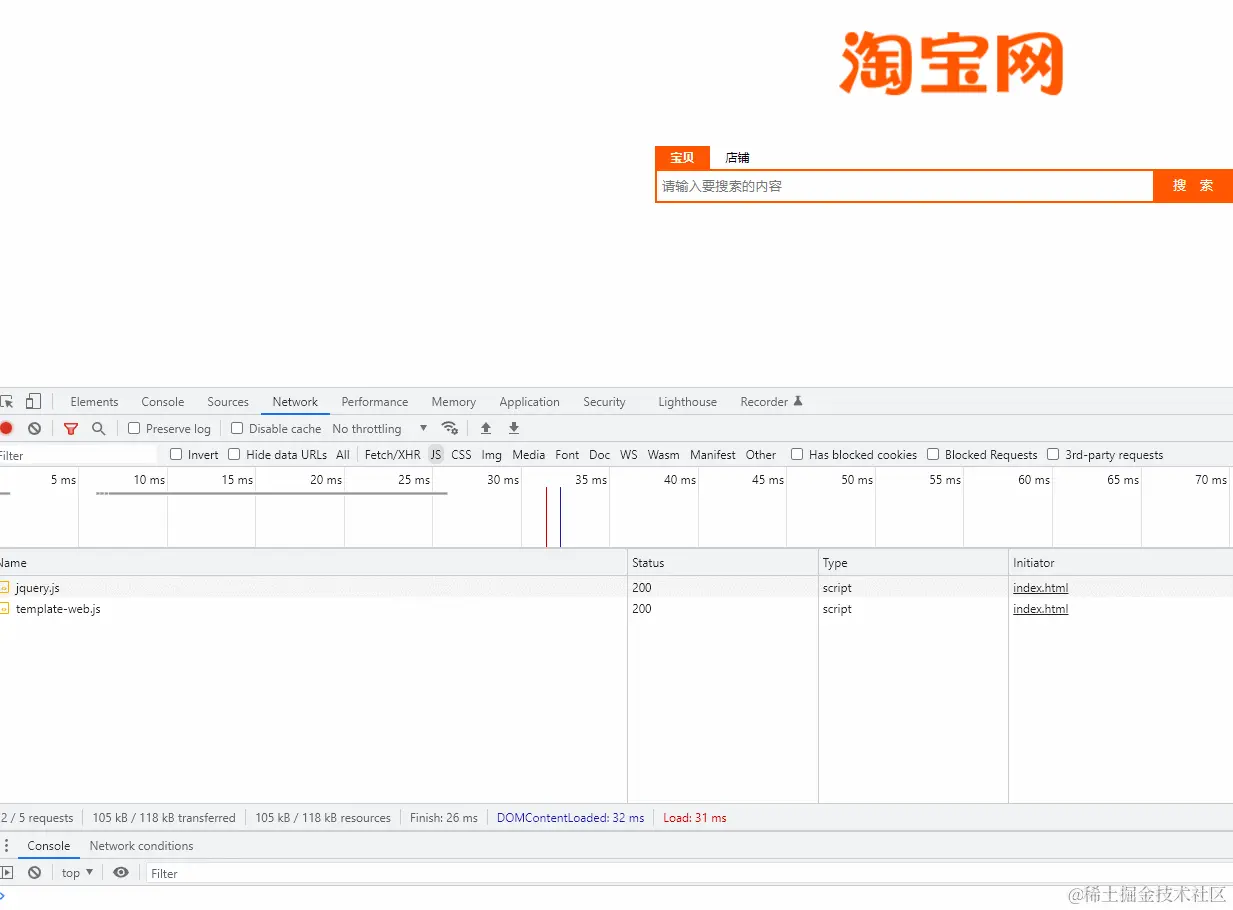Click the Taobao search input field

(x=905, y=186)
